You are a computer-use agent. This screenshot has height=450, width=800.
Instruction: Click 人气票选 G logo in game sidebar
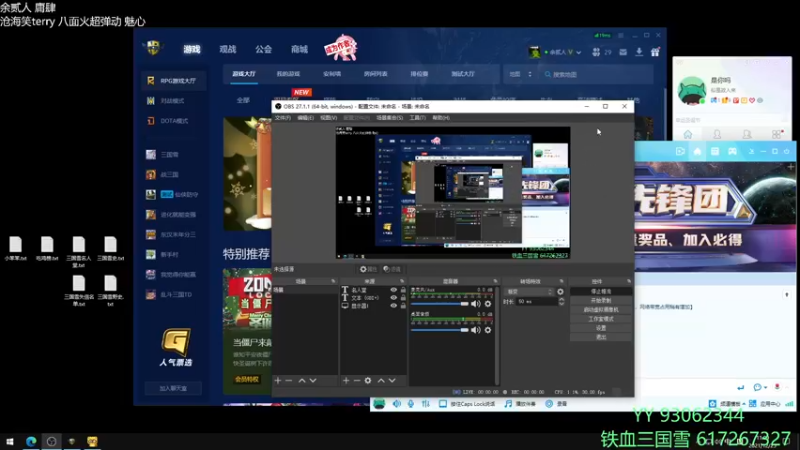pyautogui.click(x=176, y=347)
